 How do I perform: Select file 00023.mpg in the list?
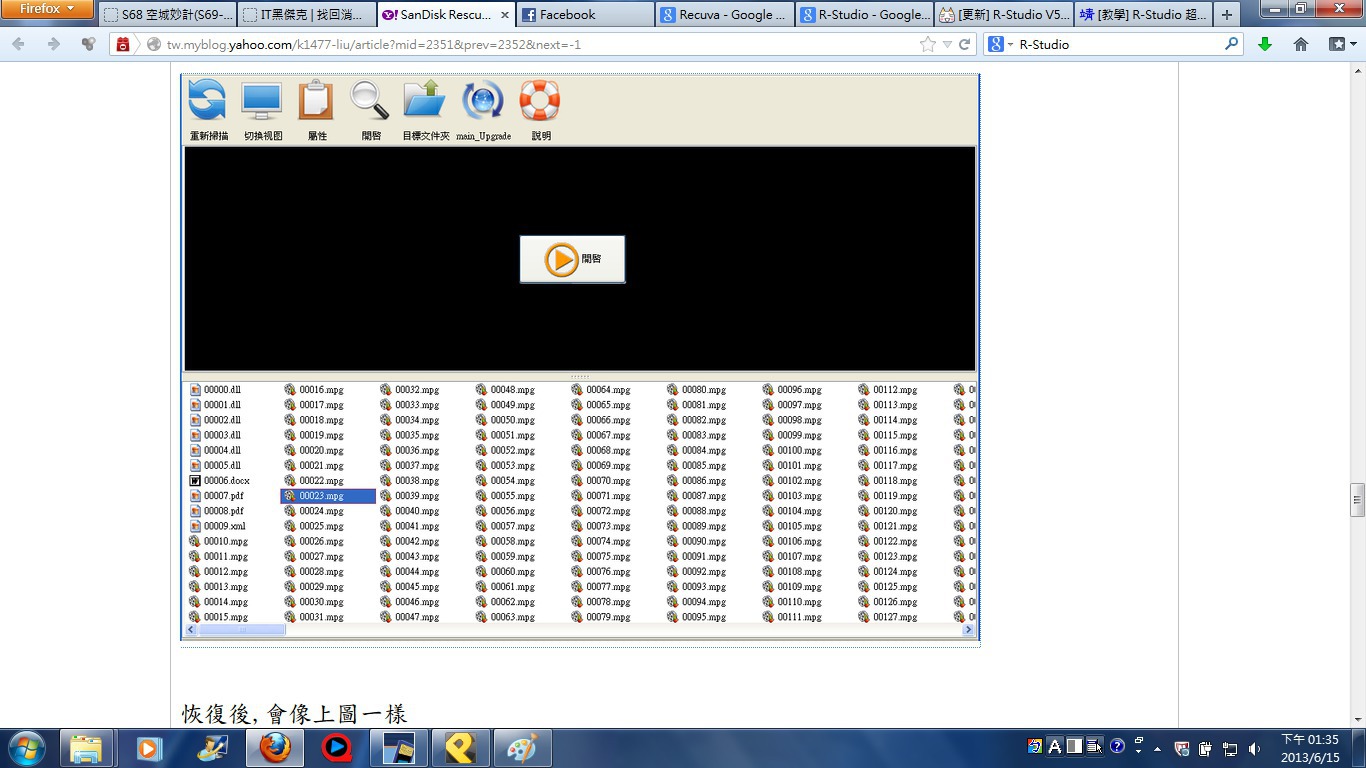click(328, 496)
